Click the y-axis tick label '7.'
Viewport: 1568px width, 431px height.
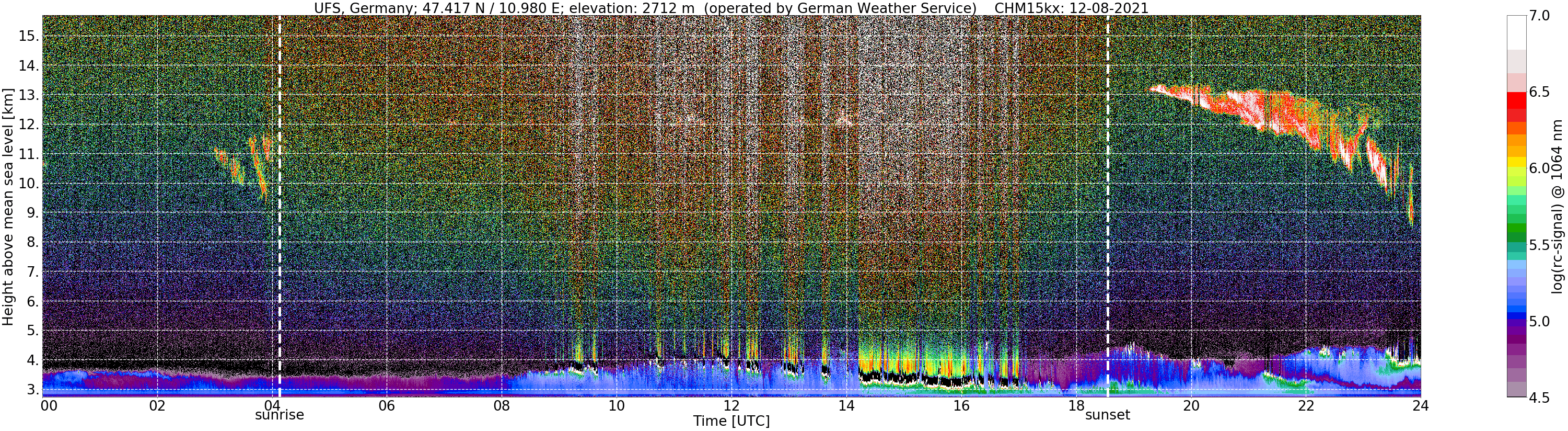[33, 272]
